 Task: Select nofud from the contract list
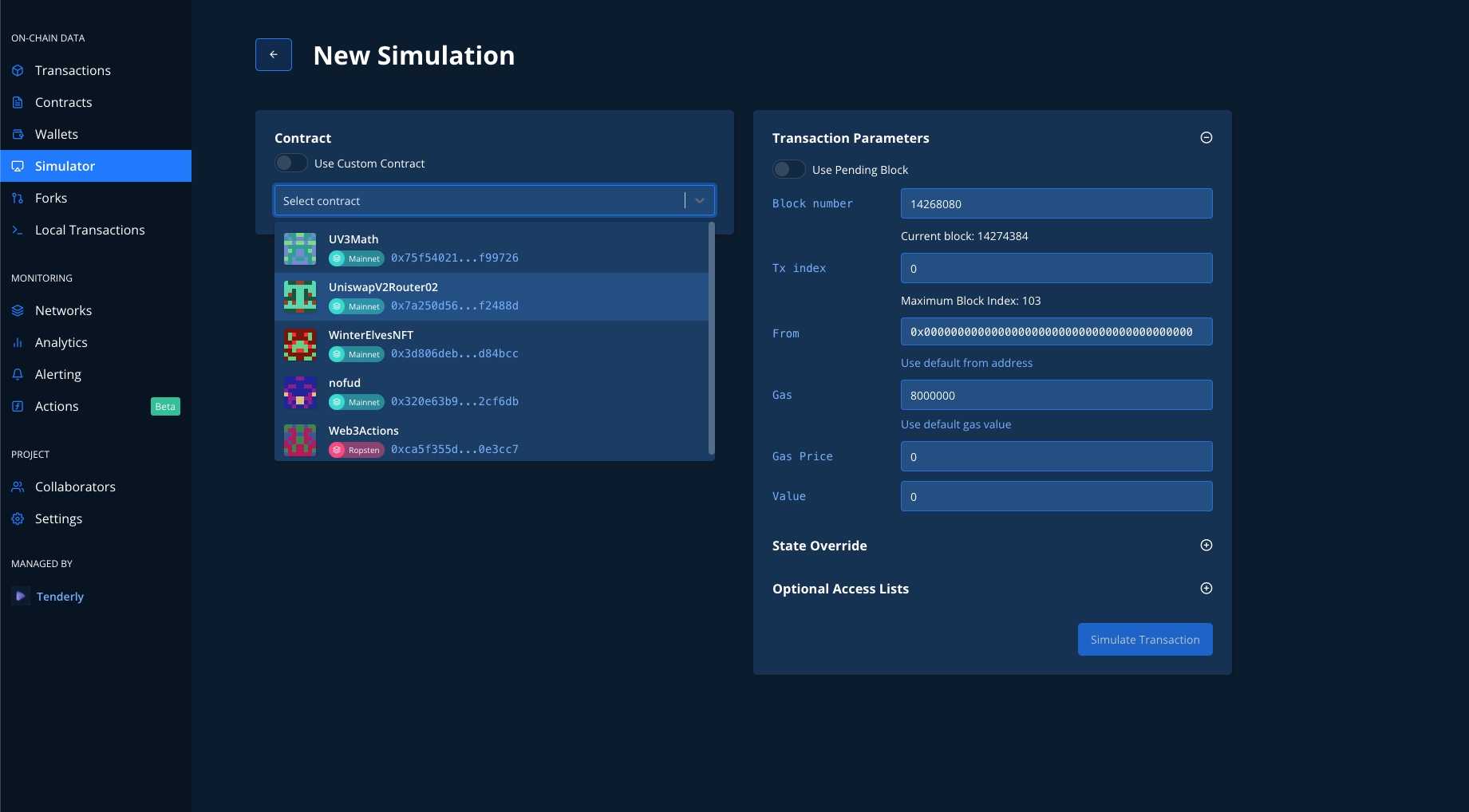pos(492,392)
